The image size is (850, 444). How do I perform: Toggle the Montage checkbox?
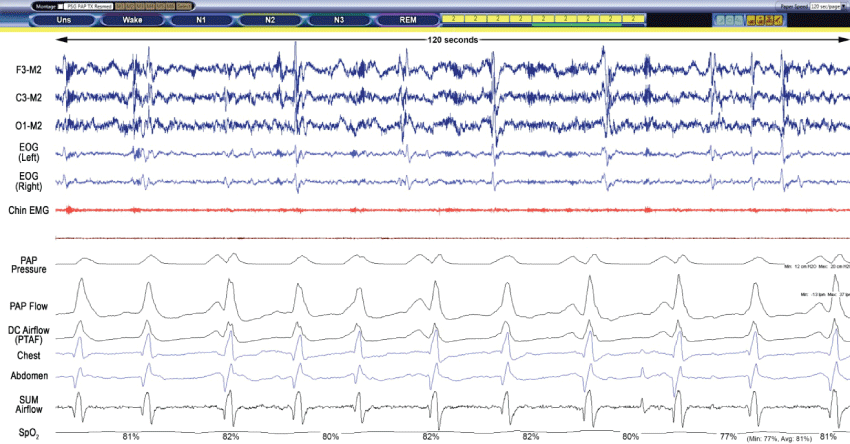(58, 6)
